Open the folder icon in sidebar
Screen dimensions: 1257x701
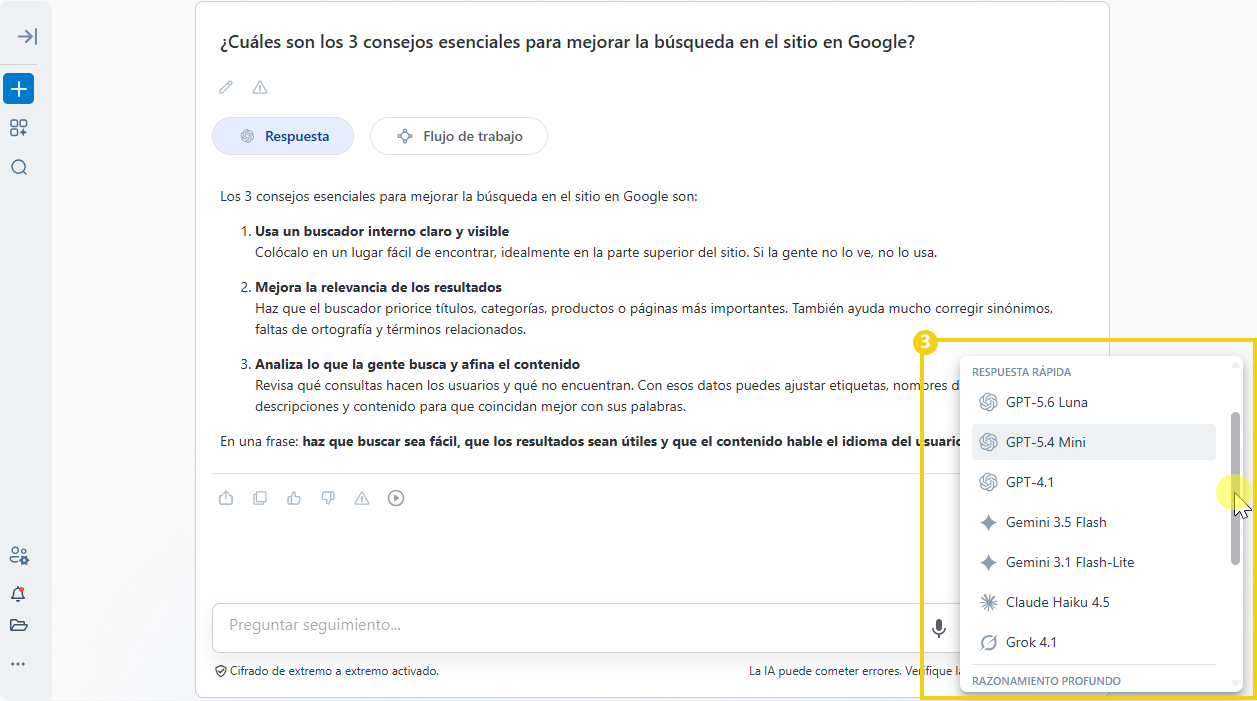pos(18,625)
